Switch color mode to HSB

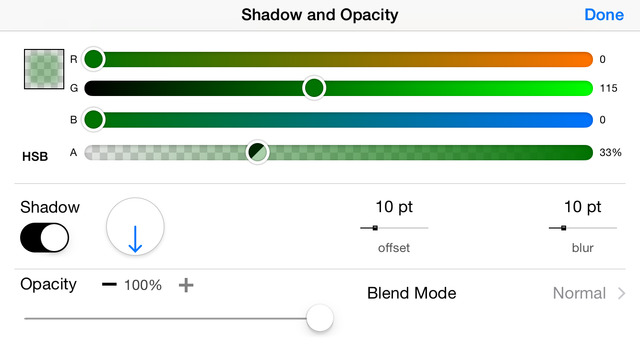(35, 156)
